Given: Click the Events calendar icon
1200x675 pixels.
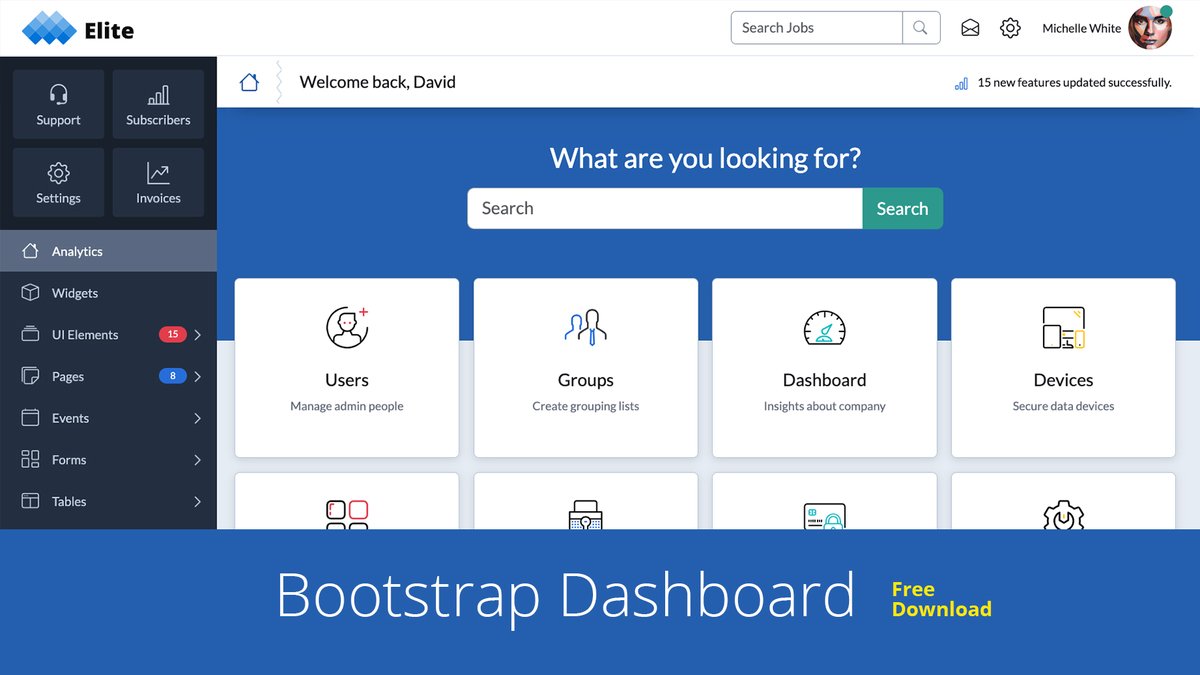Looking at the screenshot, I should click(31, 418).
